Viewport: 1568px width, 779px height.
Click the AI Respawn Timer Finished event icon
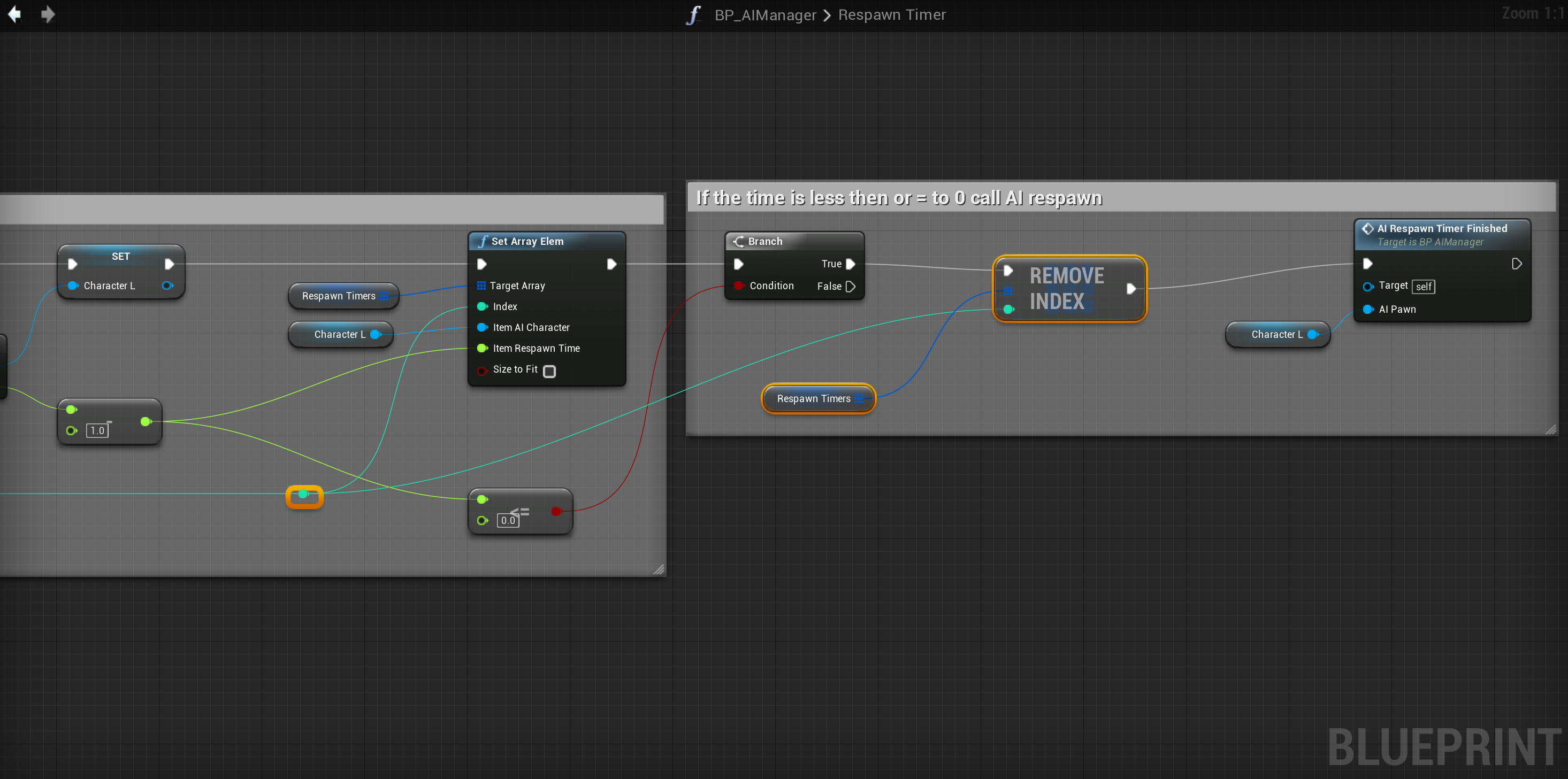point(1367,229)
